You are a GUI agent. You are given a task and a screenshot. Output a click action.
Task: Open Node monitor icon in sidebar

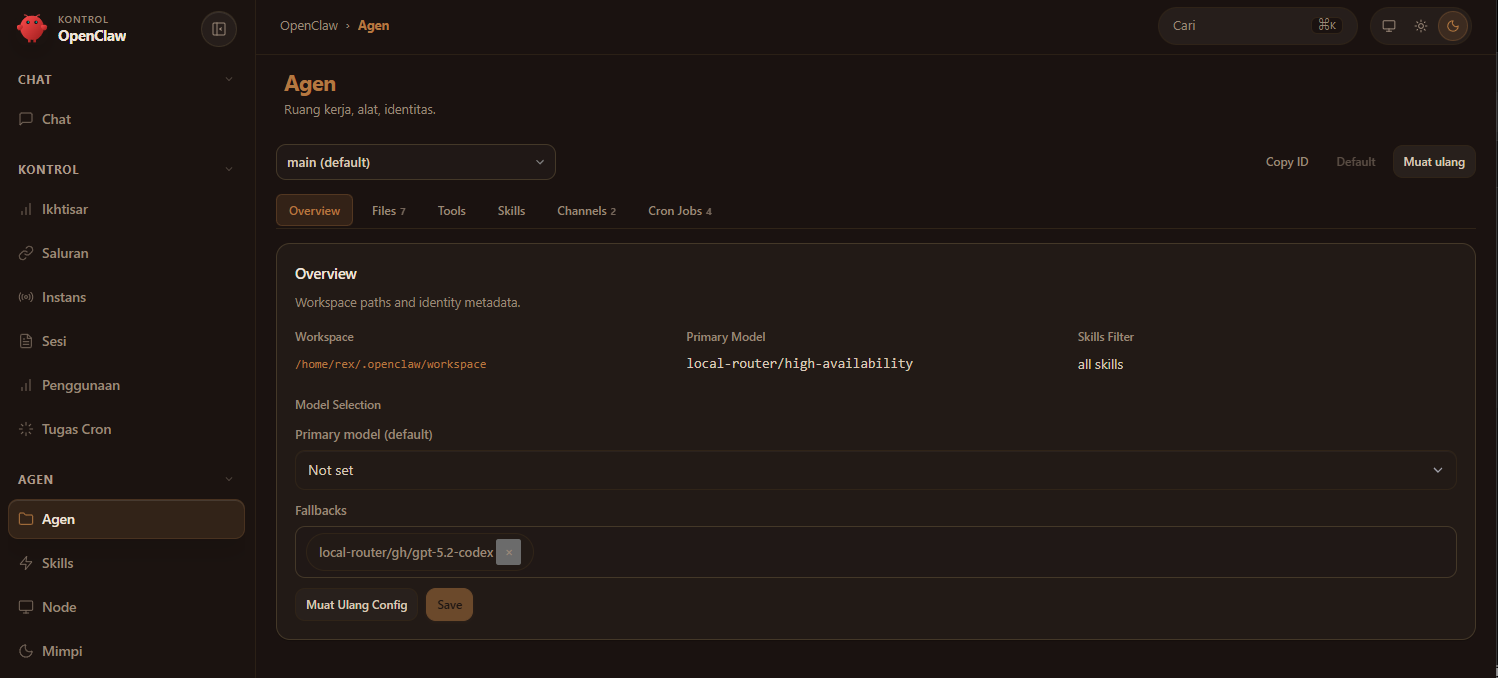[x=26, y=607]
